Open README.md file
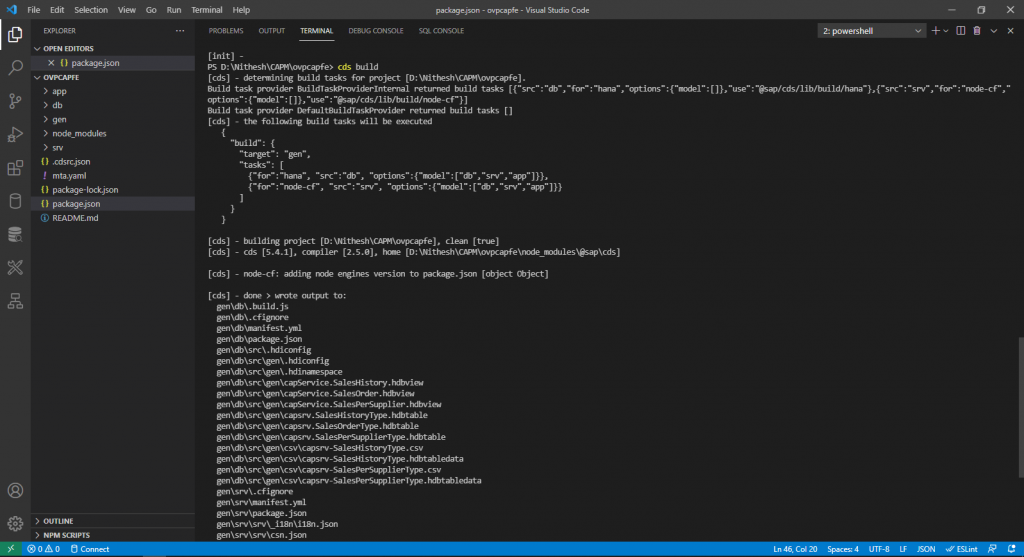The image size is (1024, 557). [112, 218]
